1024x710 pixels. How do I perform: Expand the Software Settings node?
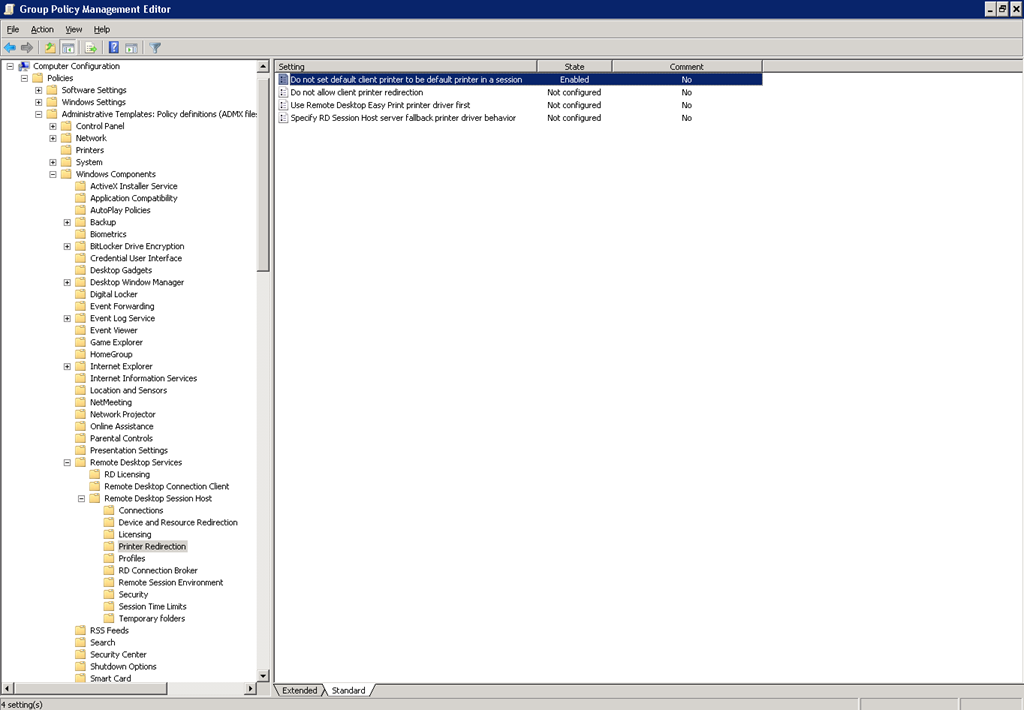[39, 90]
